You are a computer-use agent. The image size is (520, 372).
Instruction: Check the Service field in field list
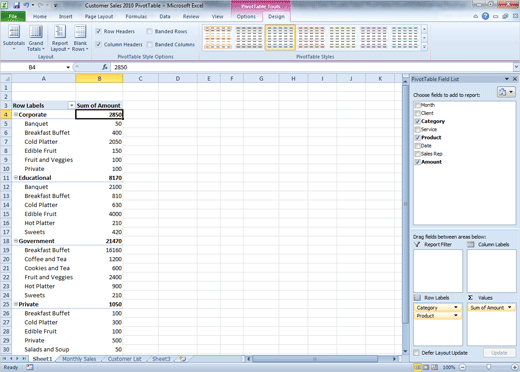[417, 129]
